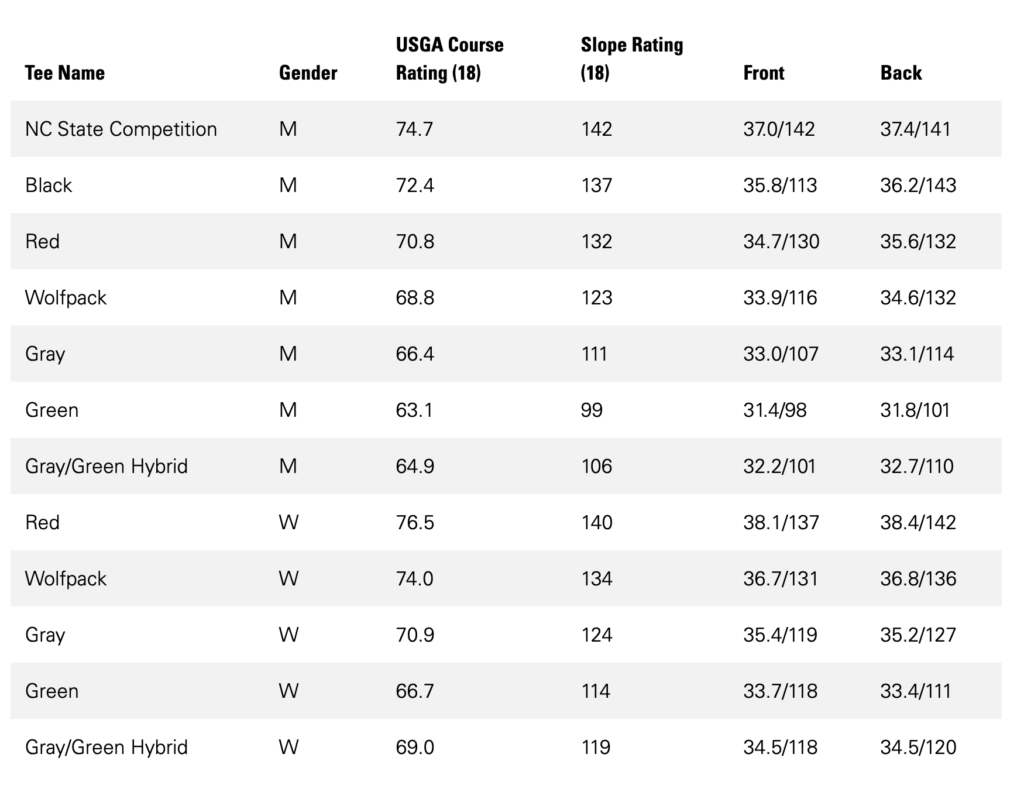Select the front value 33.7/118
Viewport: 1024px width, 795px height.
780,691
